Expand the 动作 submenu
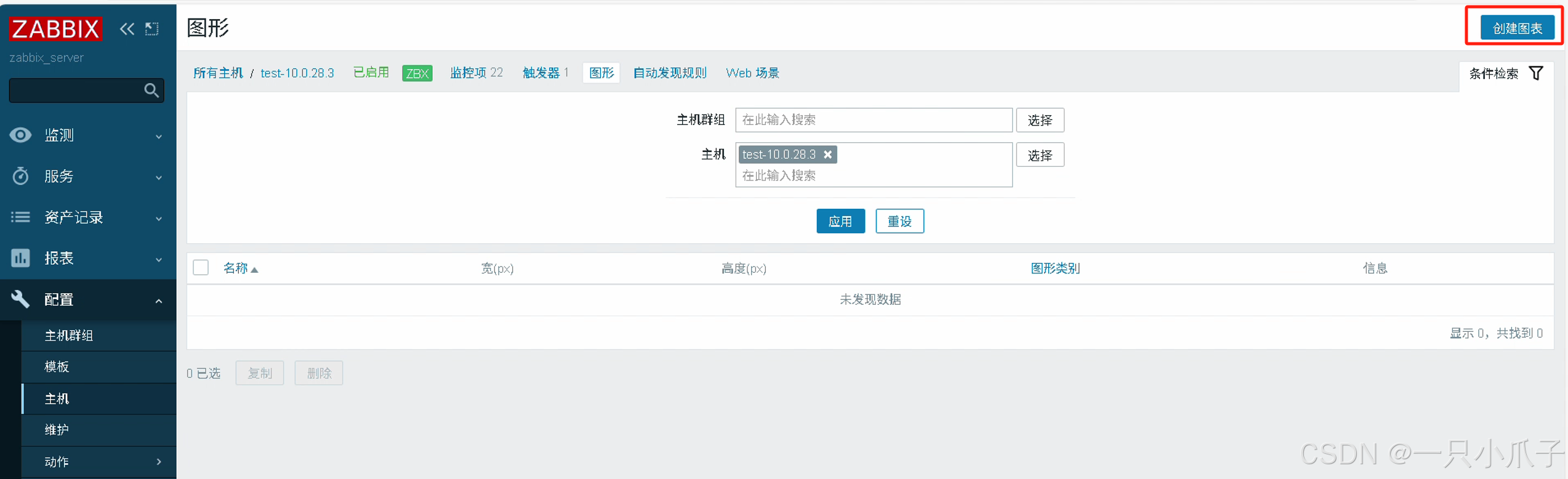The width and height of the screenshot is (1568, 479). click(x=159, y=462)
